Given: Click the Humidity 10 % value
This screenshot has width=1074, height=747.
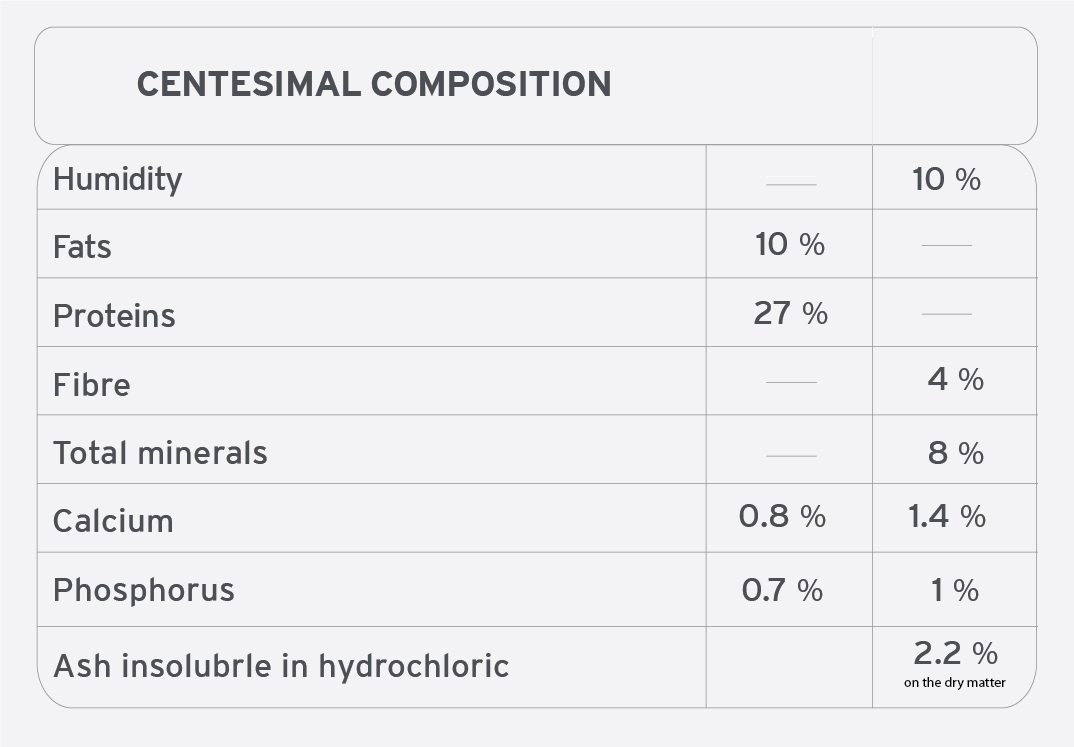Looking at the screenshot, I should [x=947, y=179].
